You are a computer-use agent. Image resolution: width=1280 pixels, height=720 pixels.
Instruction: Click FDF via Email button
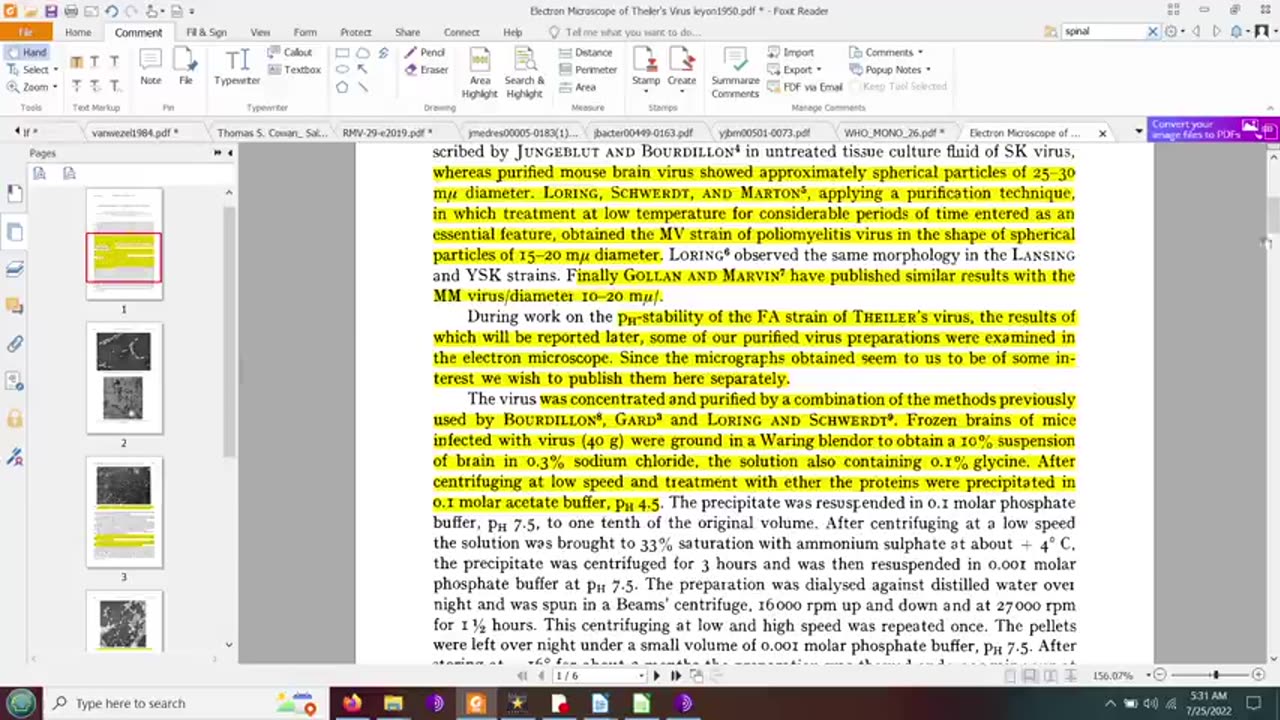805,87
